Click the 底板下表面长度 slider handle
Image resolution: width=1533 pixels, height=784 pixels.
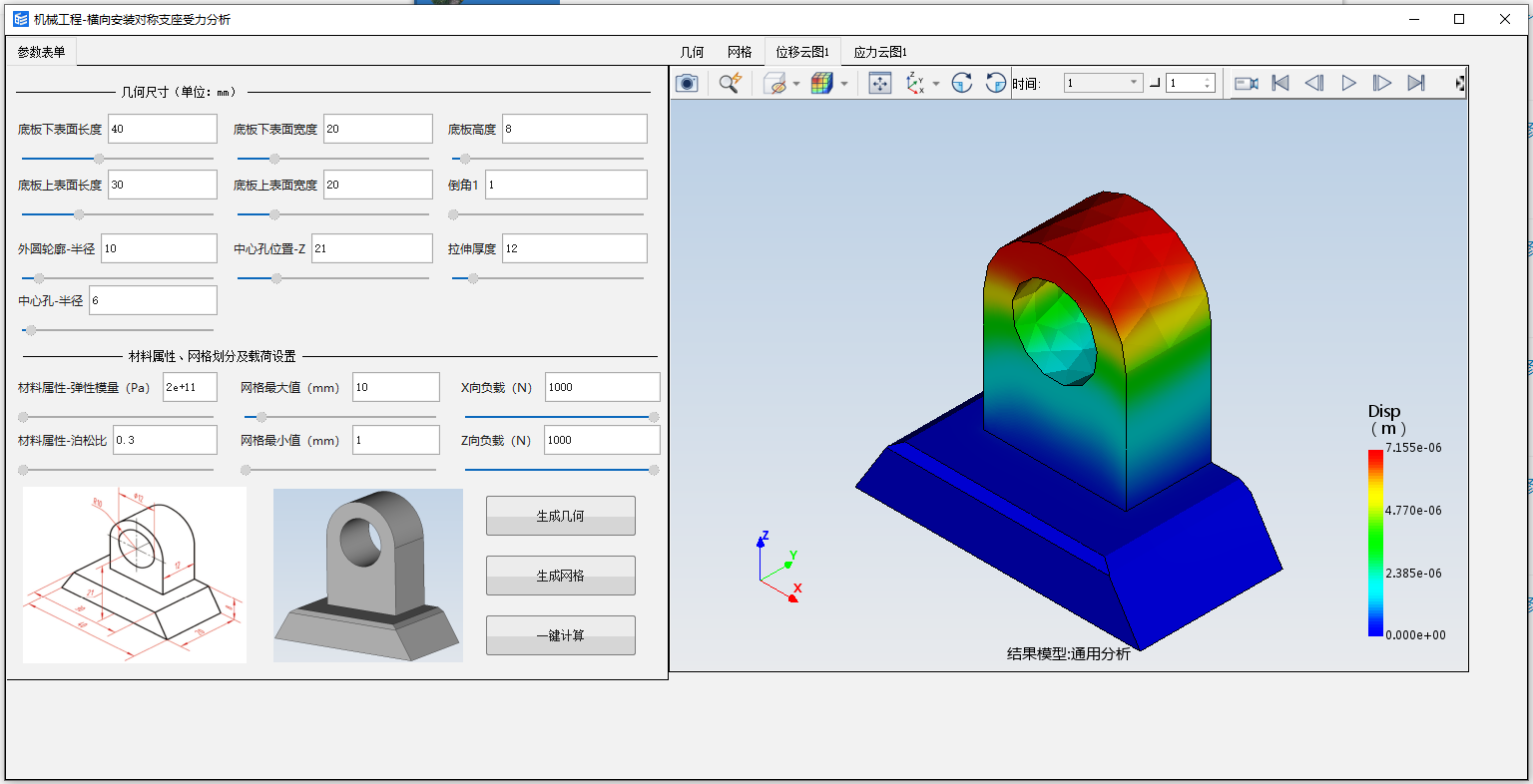click(x=99, y=159)
